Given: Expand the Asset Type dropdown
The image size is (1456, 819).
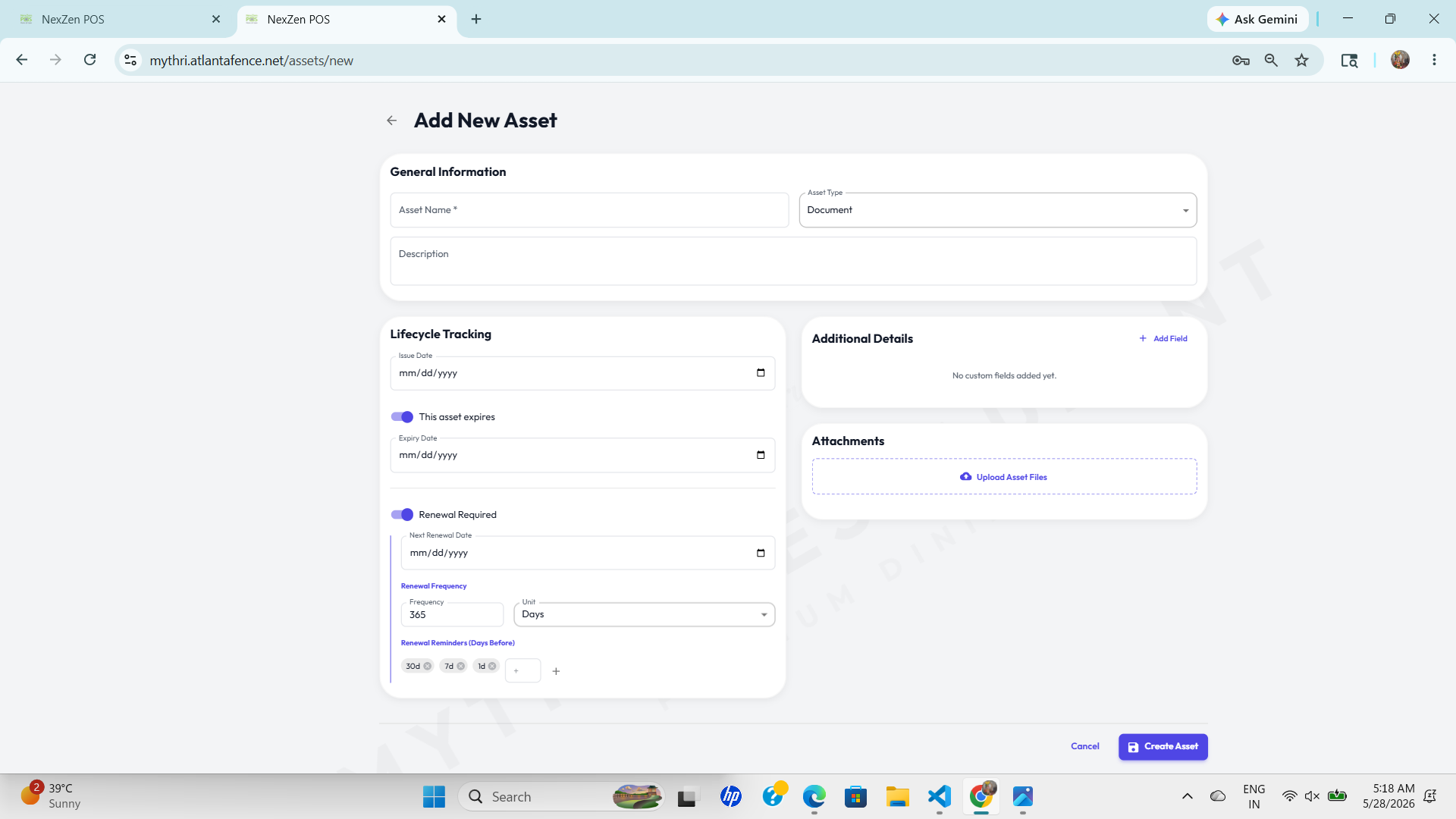Looking at the screenshot, I should pos(998,210).
